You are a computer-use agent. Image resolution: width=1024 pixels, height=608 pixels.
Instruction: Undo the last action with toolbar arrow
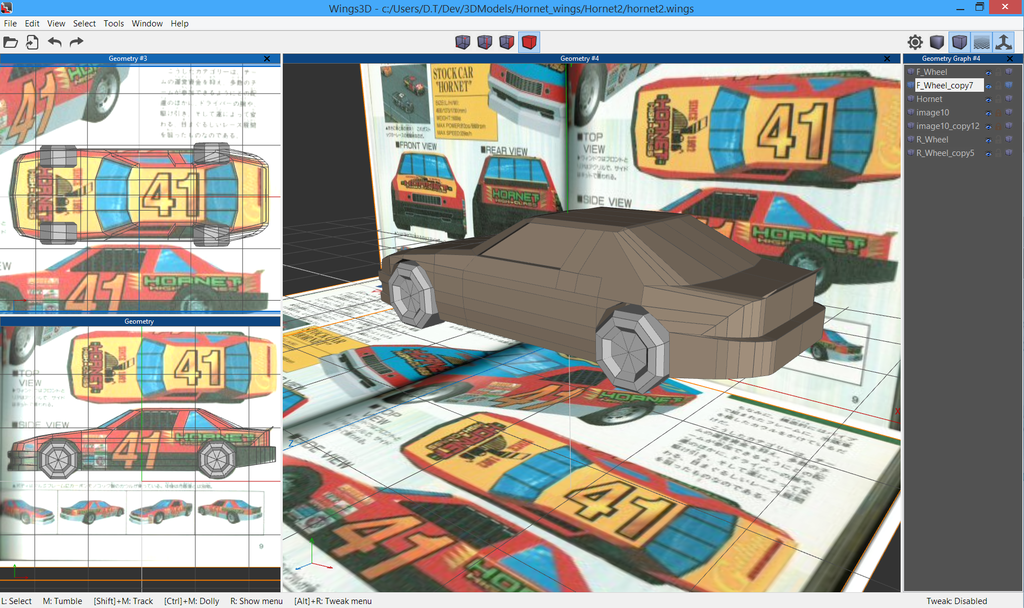tap(54, 42)
